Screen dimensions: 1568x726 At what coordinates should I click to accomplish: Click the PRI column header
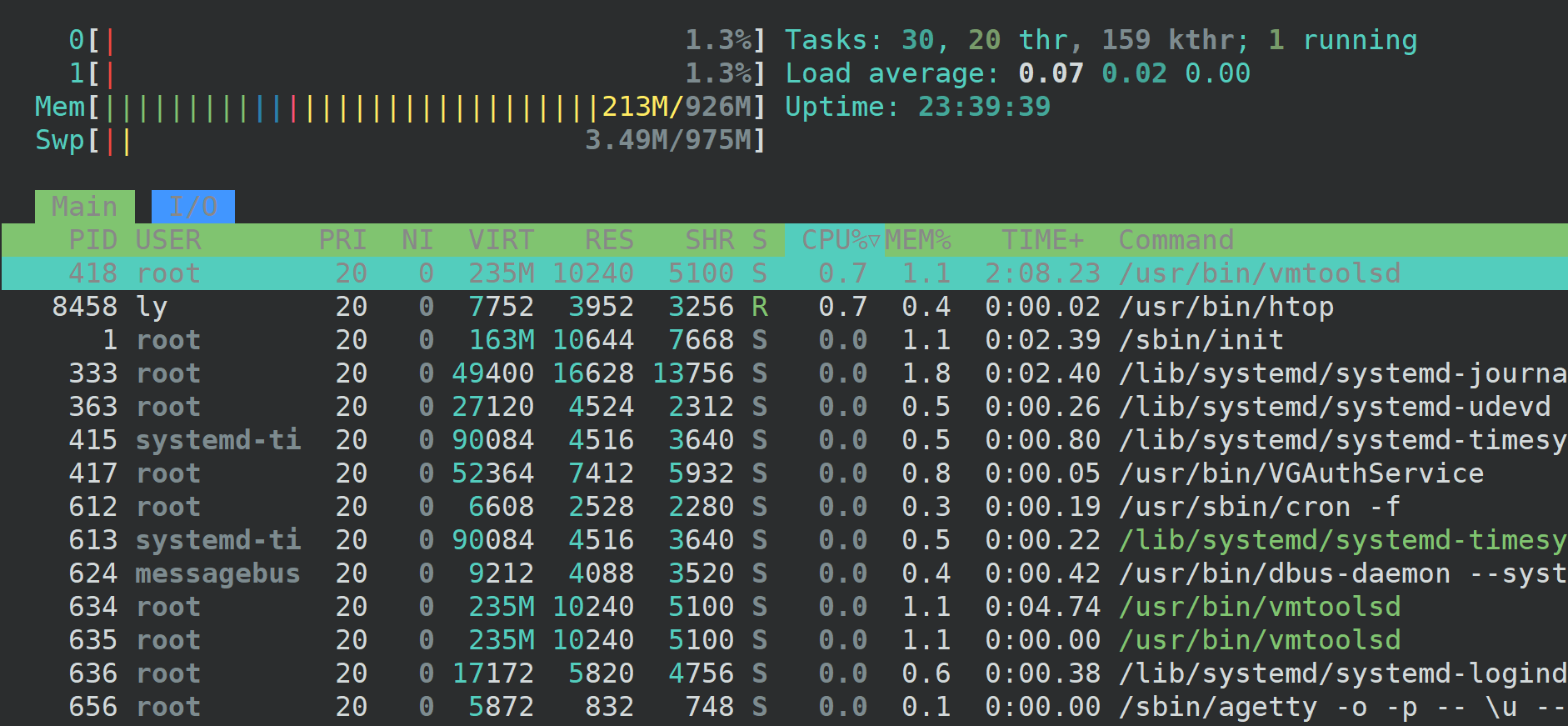tap(342, 240)
